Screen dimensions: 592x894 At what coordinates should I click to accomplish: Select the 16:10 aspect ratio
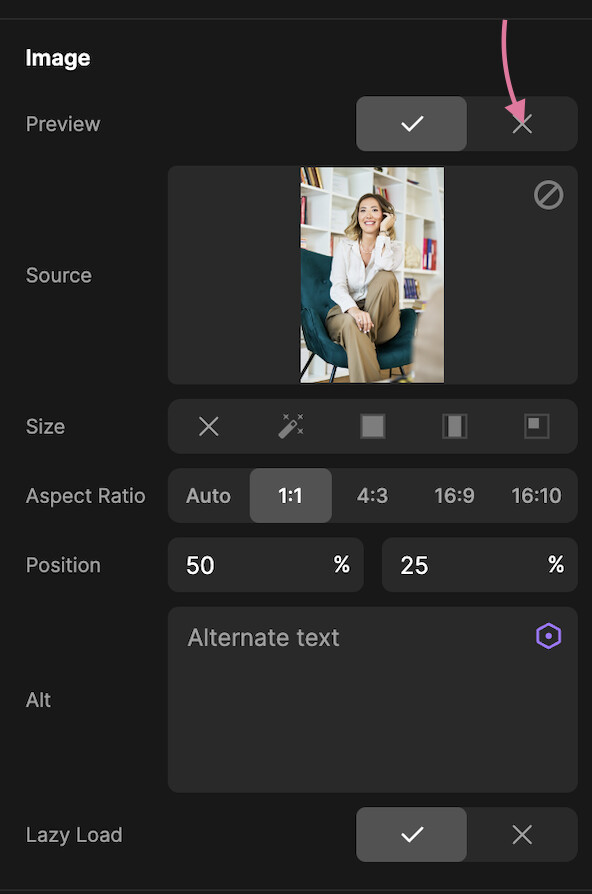(x=537, y=495)
